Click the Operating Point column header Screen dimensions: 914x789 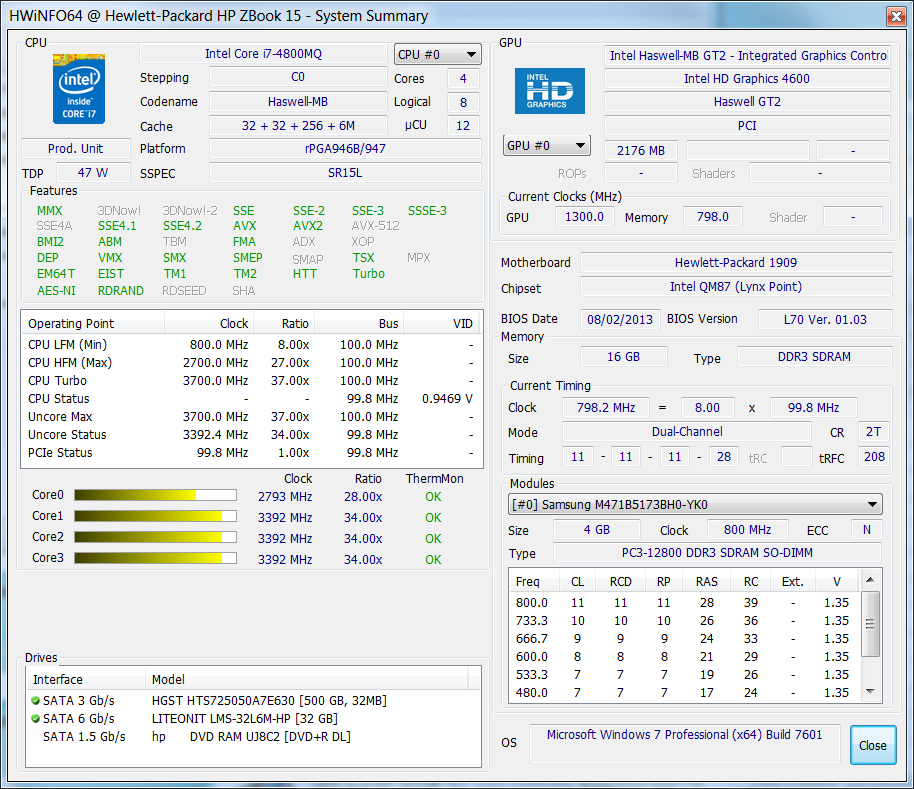point(93,323)
